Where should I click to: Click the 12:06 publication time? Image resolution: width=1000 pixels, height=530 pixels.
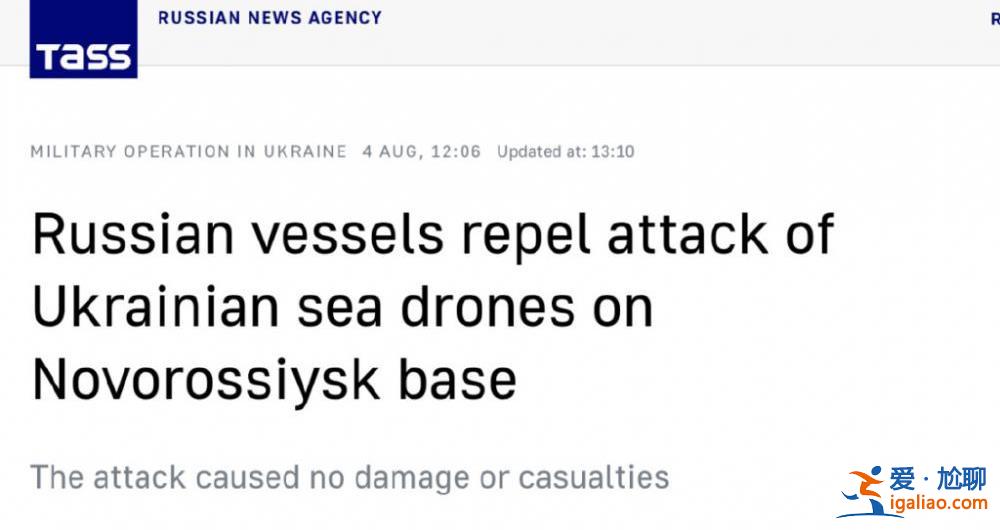coord(455,152)
